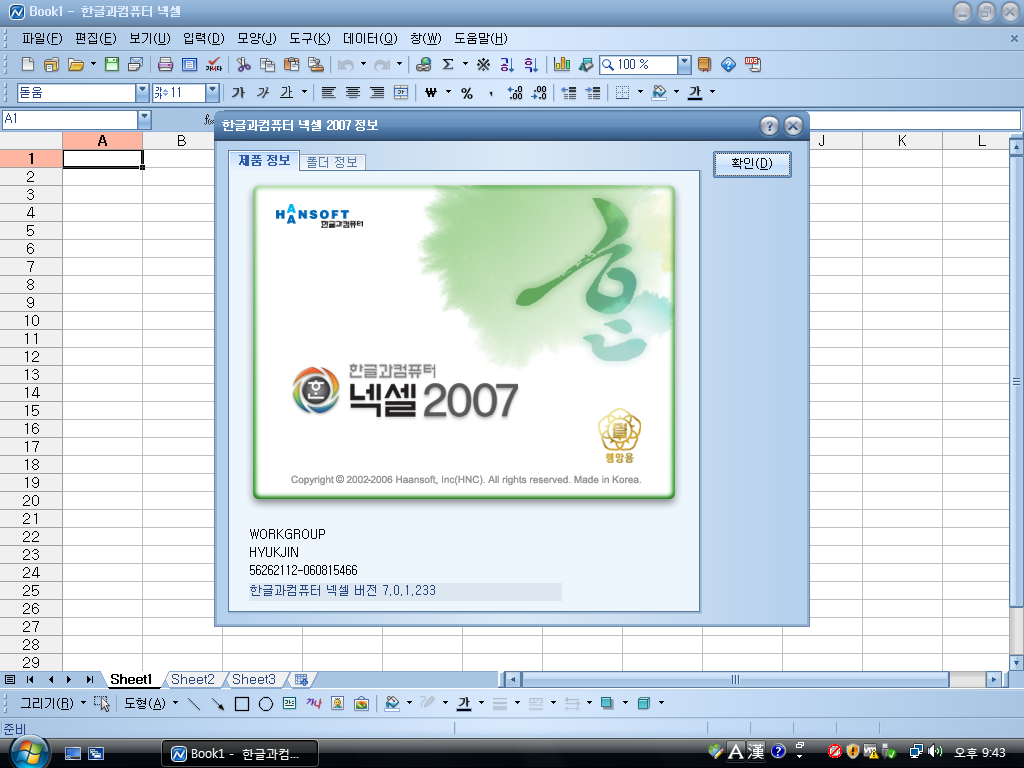
Task: Sort descending icon
Action: (531, 64)
